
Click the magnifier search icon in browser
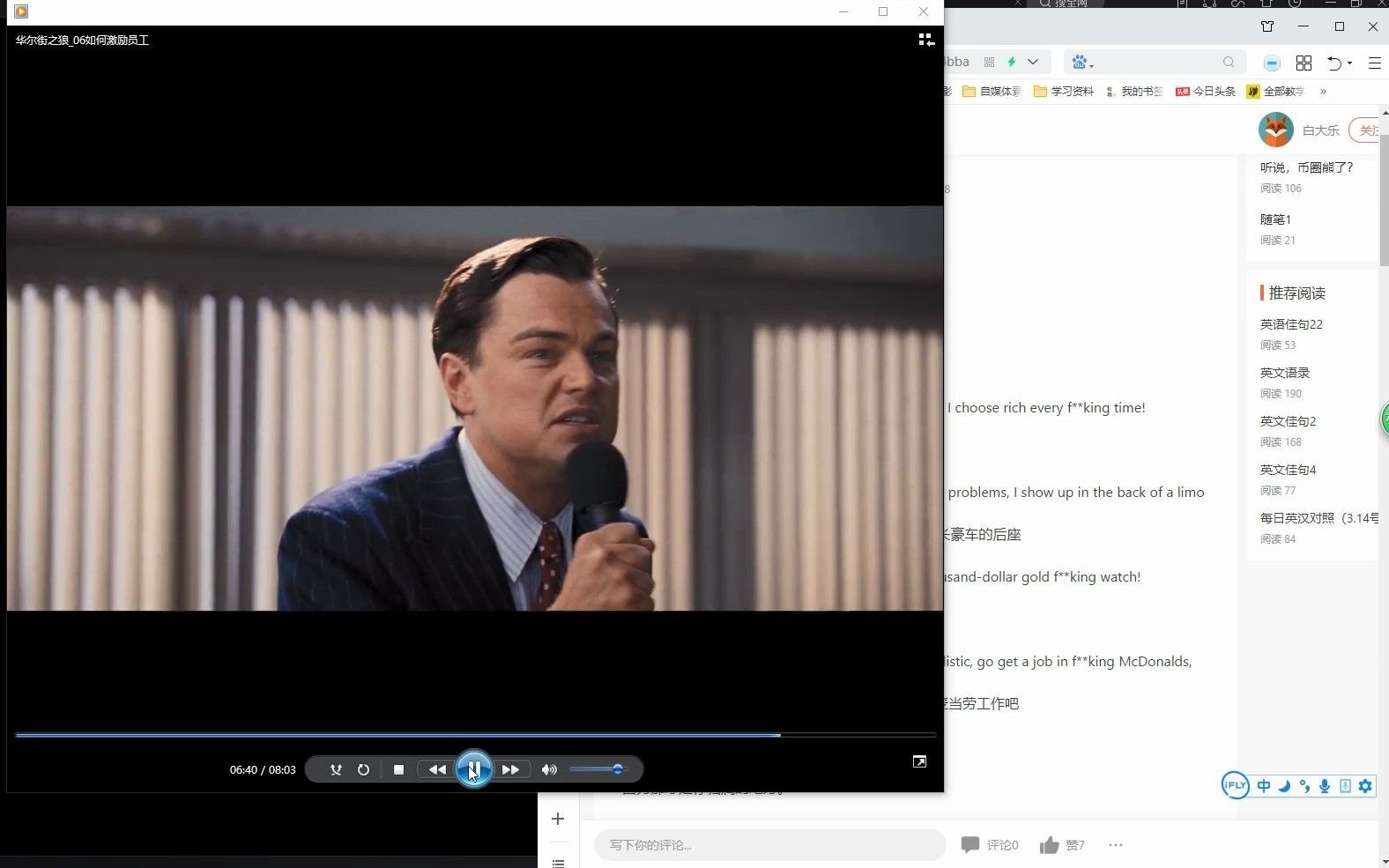1229,62
